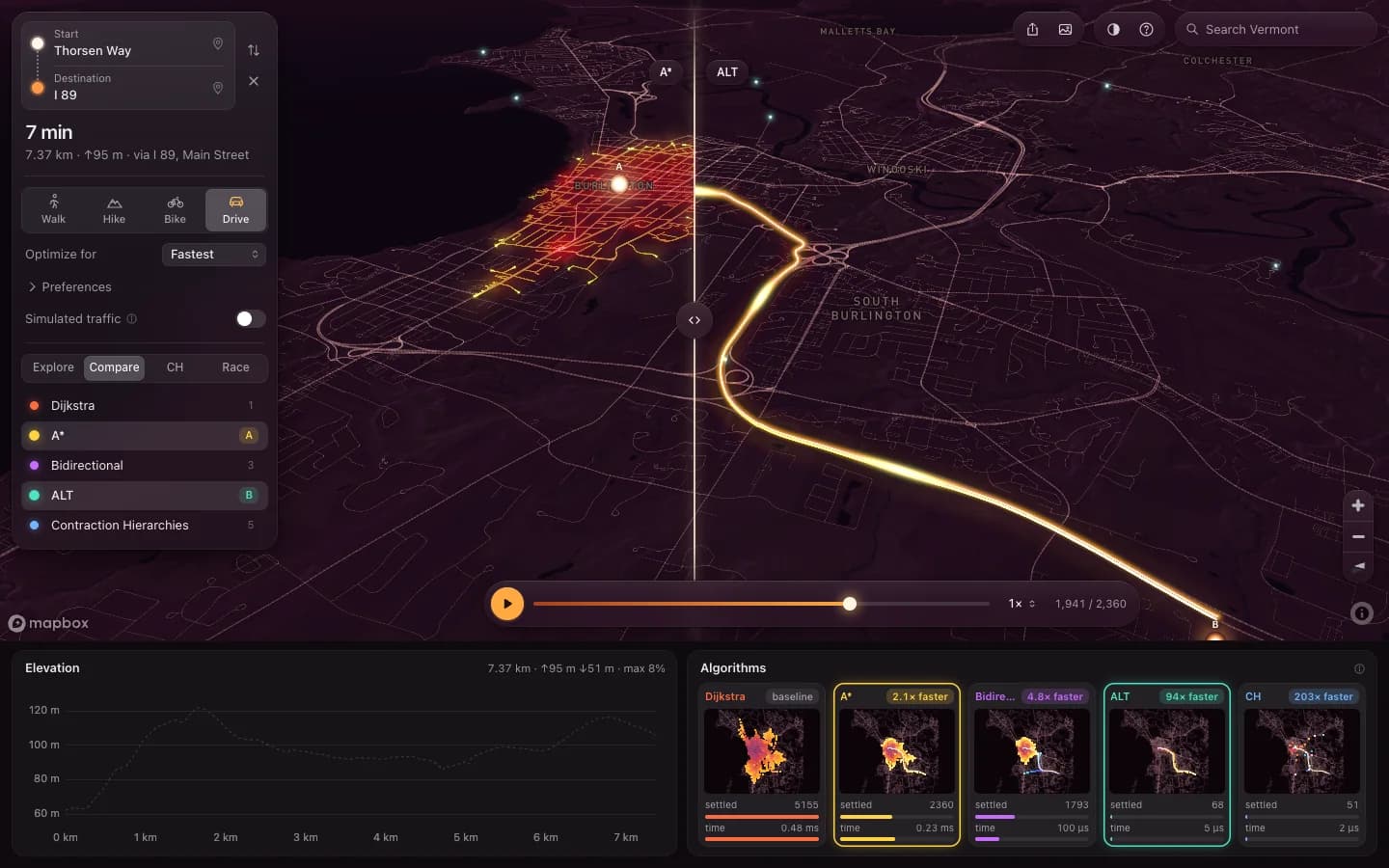The height and width of the screenshot is (868, 1389).
Task: Open the Optimize for Fastest dropdown
Action: click(213, 255)
